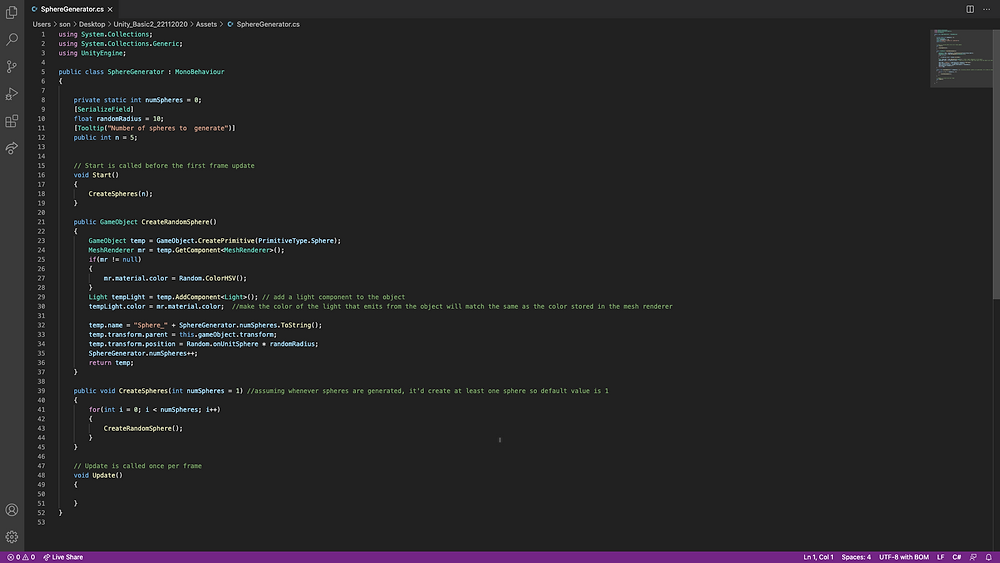The image size is (1000, 563).
Task: Open the Desktop breadcrumb
Action: (92, 24)
